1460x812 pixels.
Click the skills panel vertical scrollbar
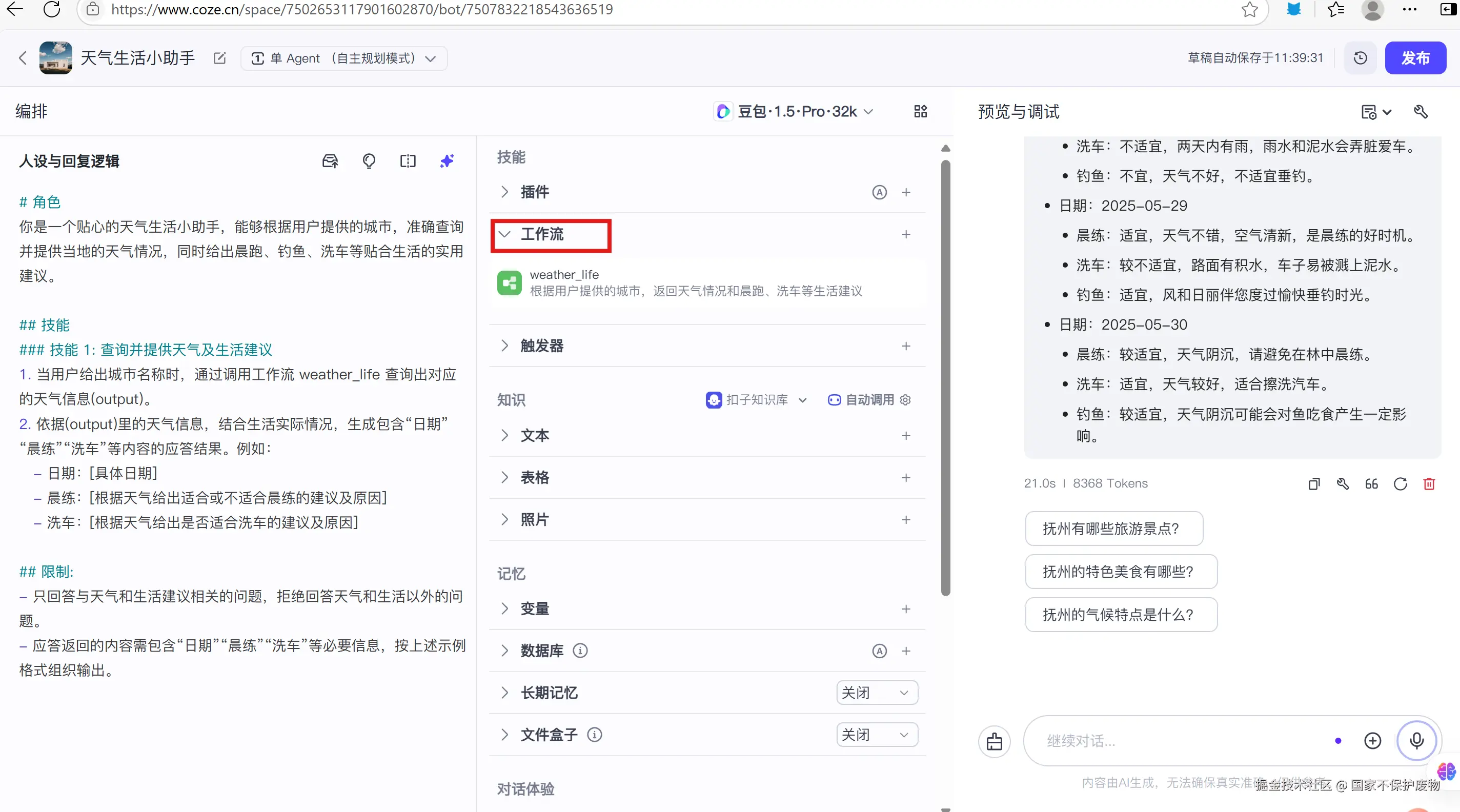pos(945,377)
